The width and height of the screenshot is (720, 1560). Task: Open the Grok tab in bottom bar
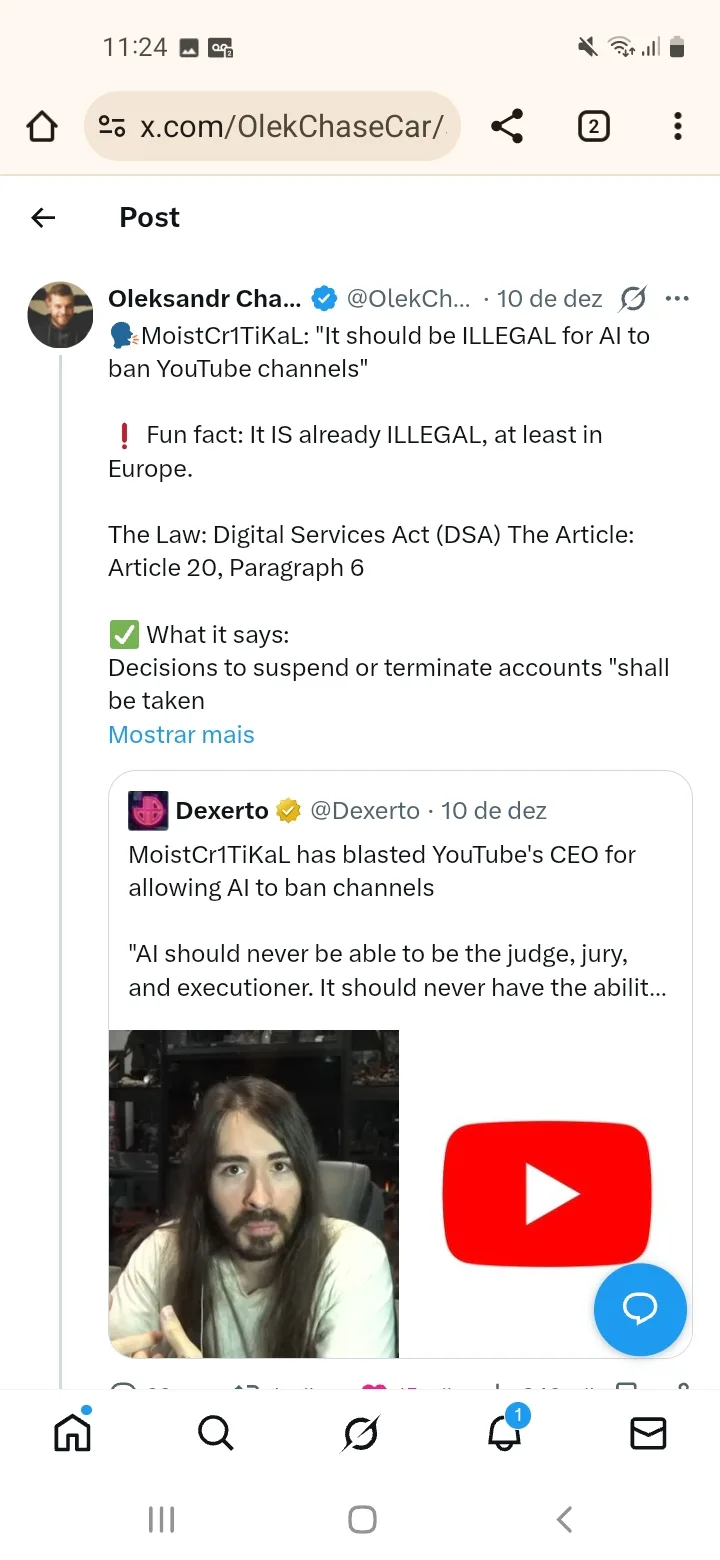point(360,1434)
